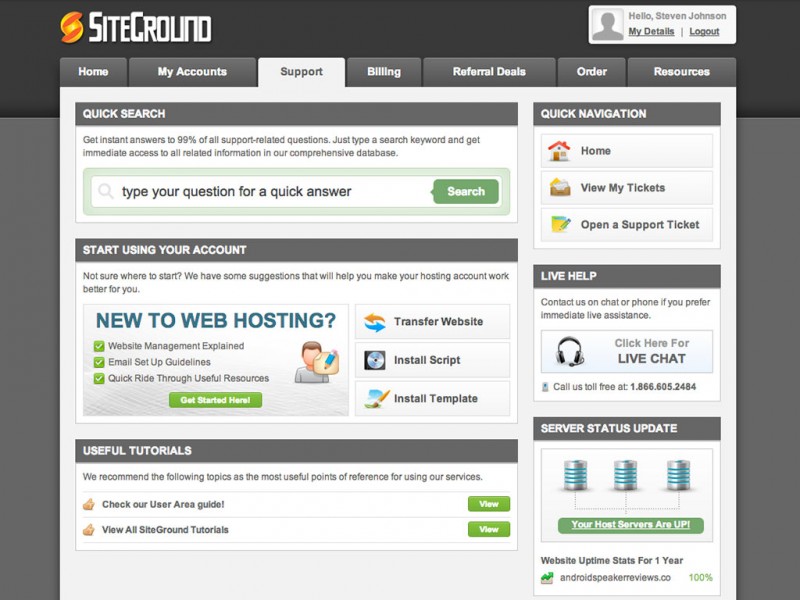Click Click Here For LIVE CHAT label
Screen dimensions: 800x600
pyautogui.click(x=652, y=351)
